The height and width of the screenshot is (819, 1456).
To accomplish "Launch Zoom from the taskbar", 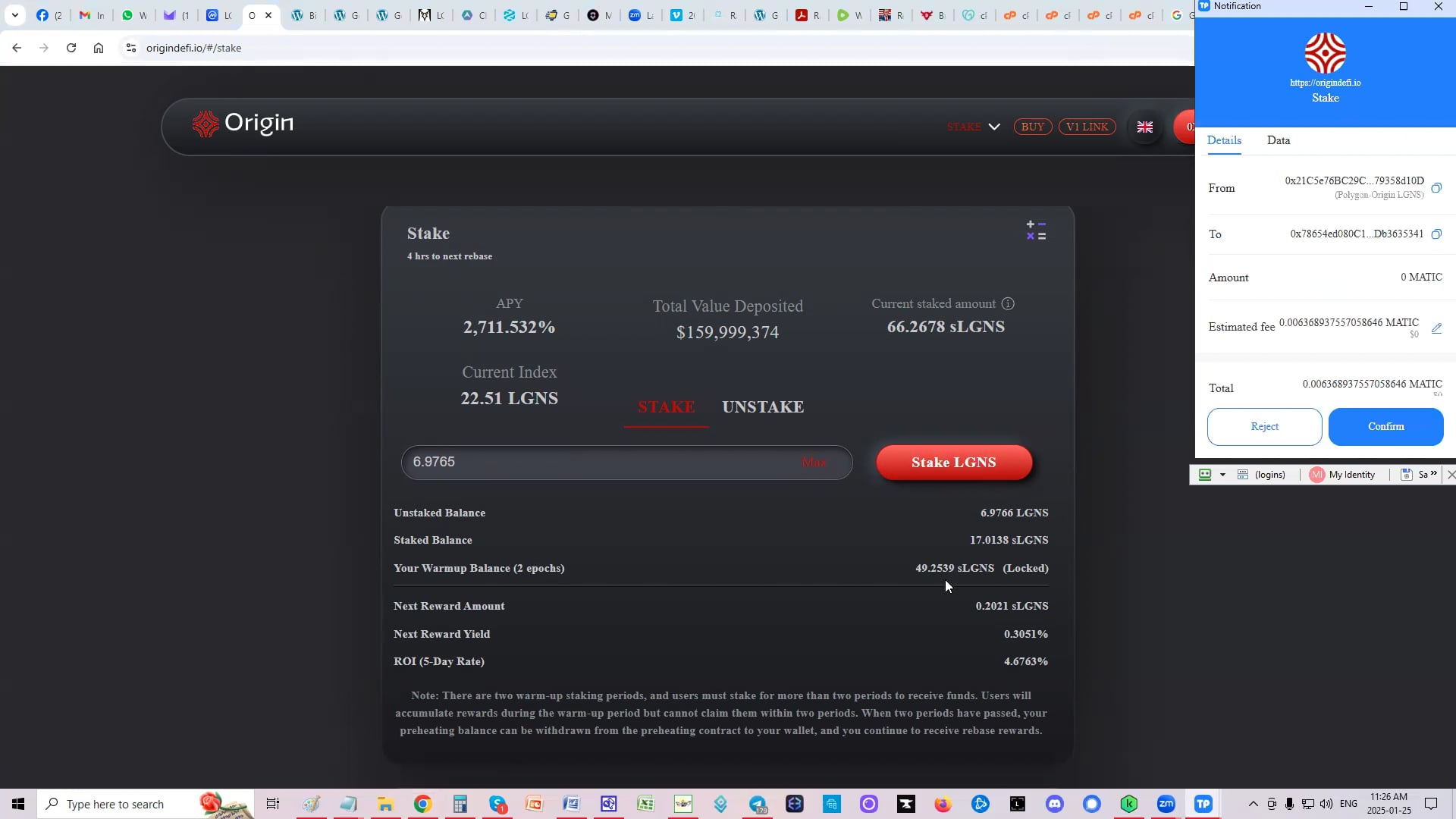I will [x=1166, y=804].
